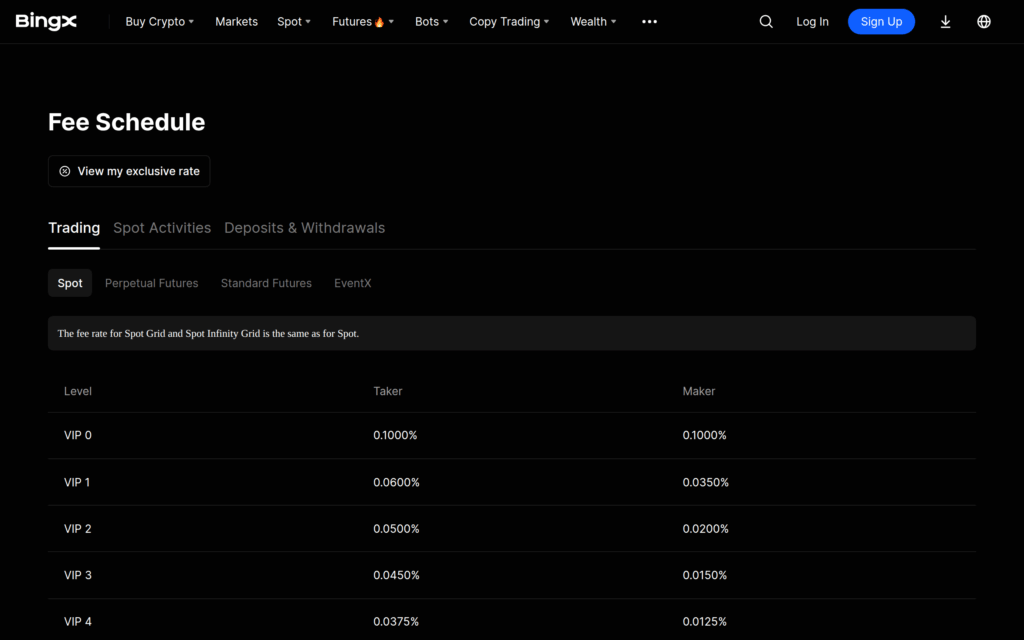The height and width of the screenshot is (640, 1024).
Task: Click the Level column header
Action: pyautogui.click(x=78, y=391)
